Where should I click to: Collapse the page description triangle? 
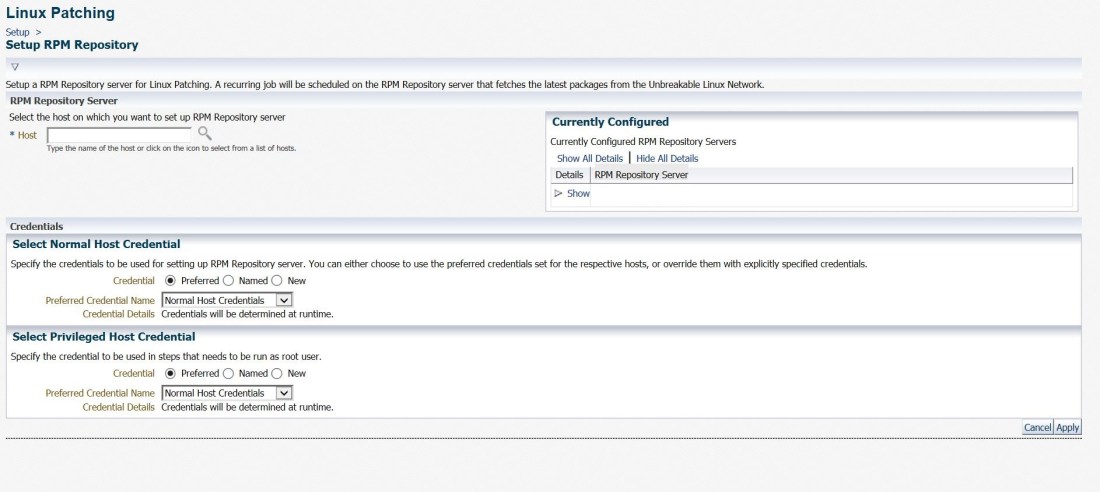tap(14, 66)
